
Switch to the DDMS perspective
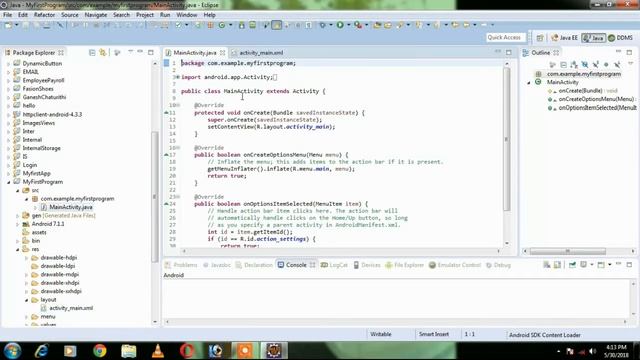point(620,38)
